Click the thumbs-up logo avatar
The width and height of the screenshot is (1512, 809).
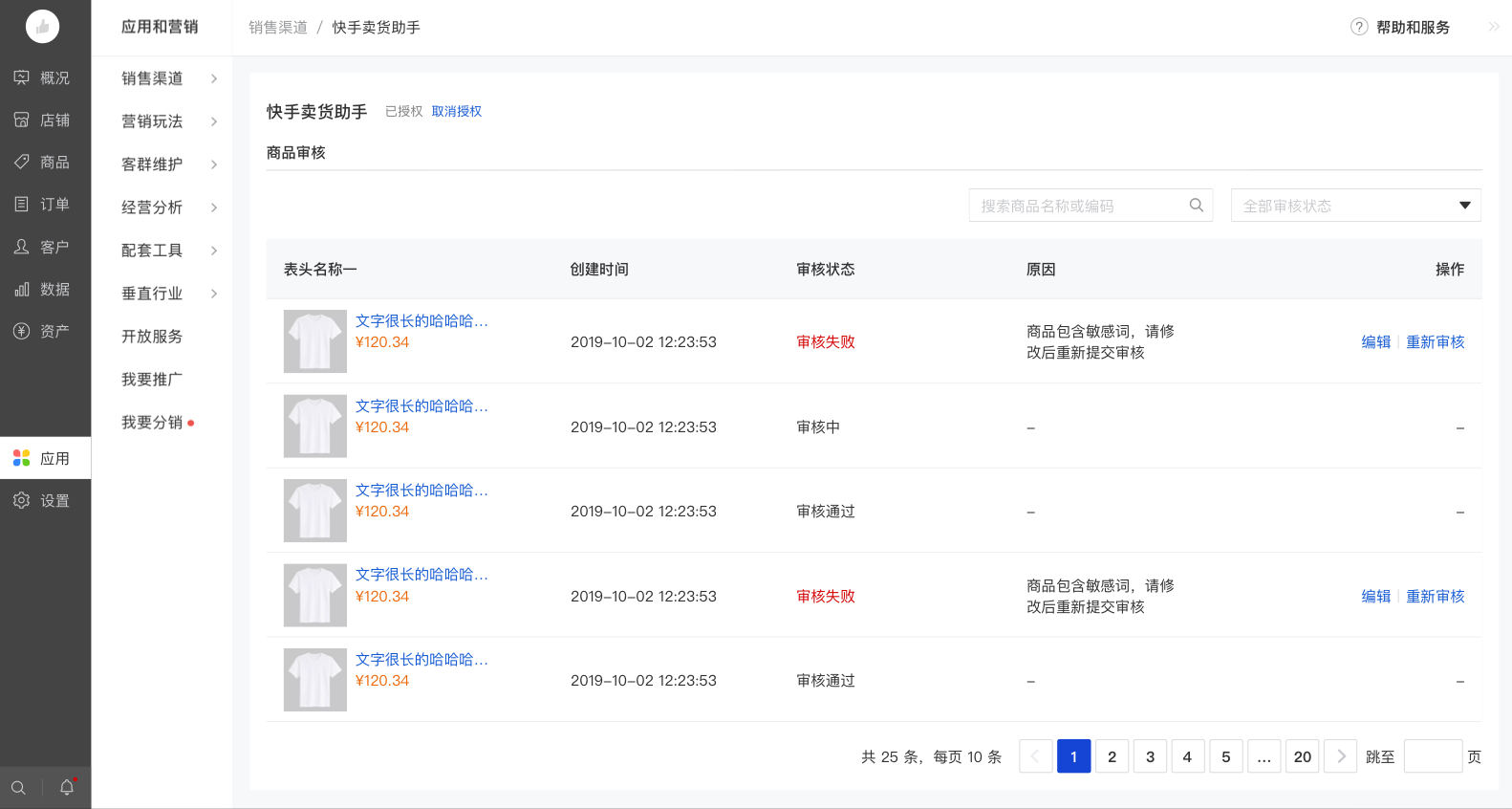coord(42,27)
